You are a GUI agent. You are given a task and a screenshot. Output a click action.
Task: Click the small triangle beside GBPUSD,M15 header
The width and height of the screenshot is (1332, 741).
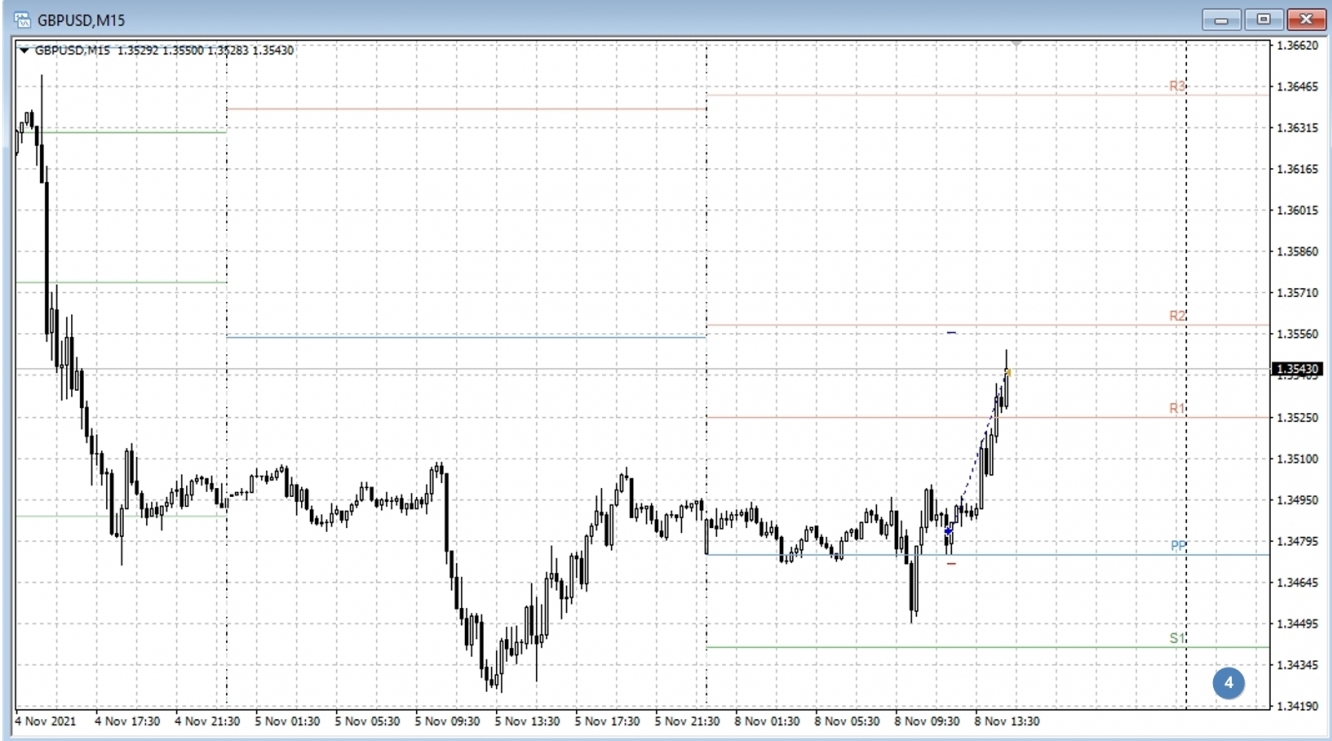pyautogui.click(x=24, y=50)
